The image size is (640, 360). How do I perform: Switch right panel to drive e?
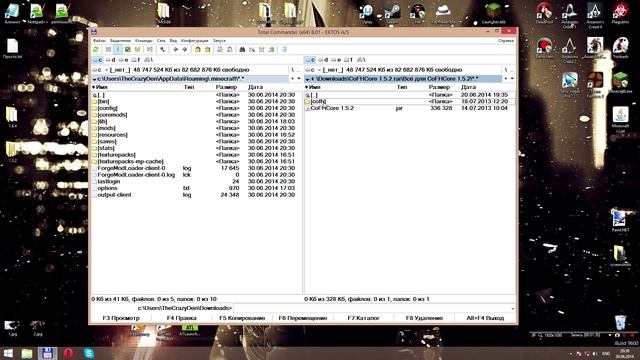tap(336, 60)
